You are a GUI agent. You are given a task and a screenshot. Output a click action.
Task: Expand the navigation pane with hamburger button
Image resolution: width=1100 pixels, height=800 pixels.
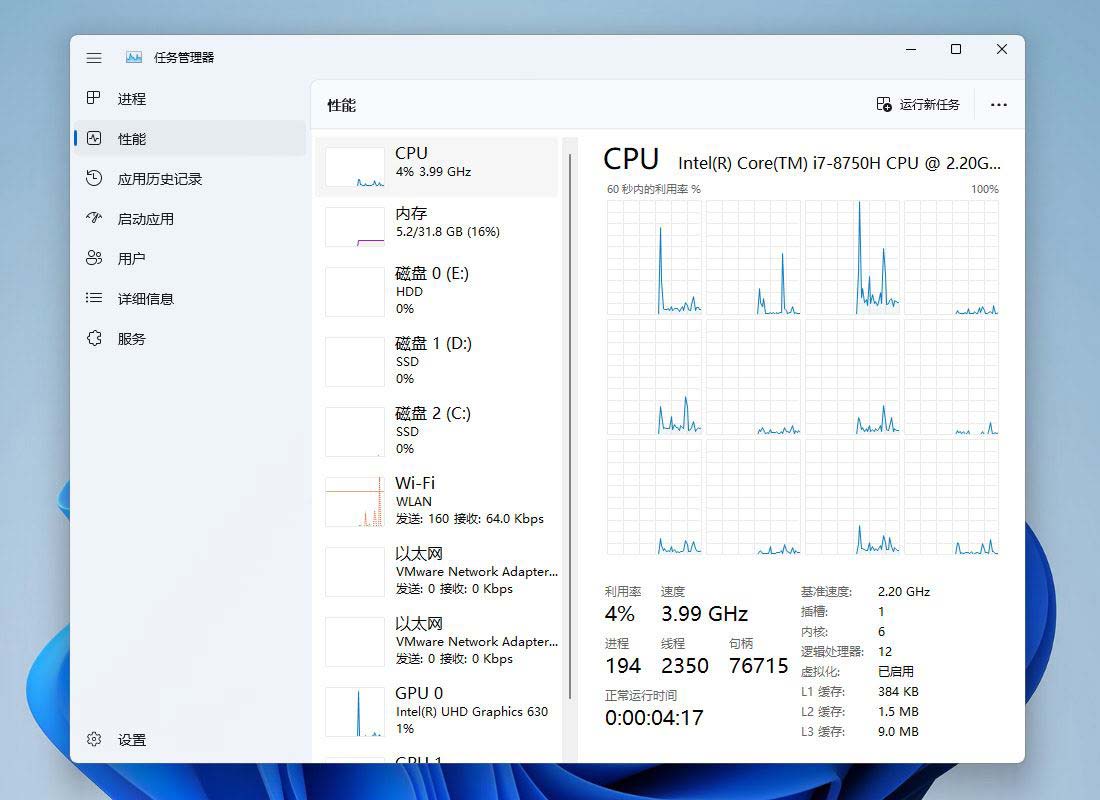click(93, 57)
